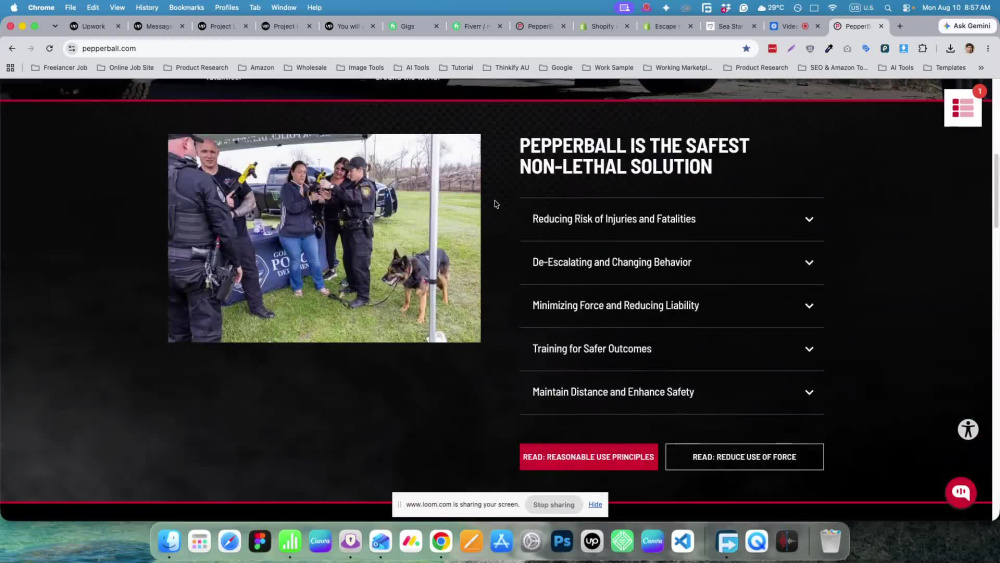Open Freelancer Job bookmark folder
This screenshot has width=1000, height=563.
pyautogui.click(x=59, y=68)
